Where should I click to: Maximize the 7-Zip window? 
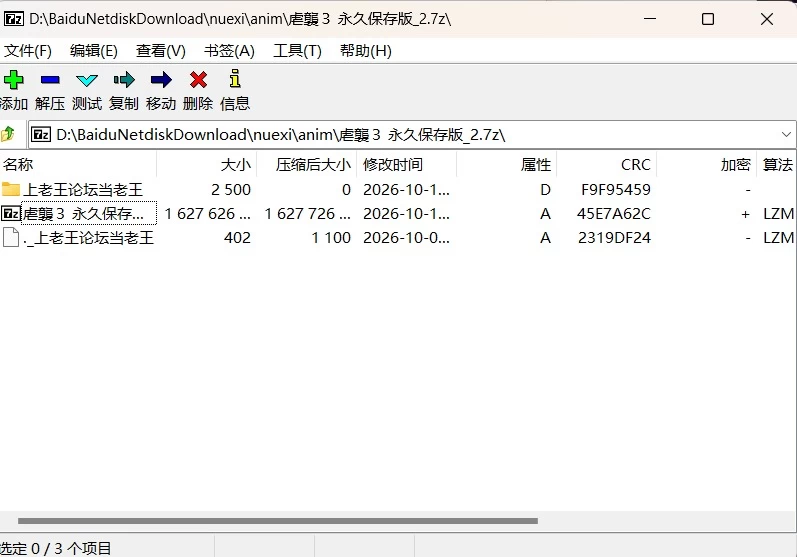tap(708, 19)
